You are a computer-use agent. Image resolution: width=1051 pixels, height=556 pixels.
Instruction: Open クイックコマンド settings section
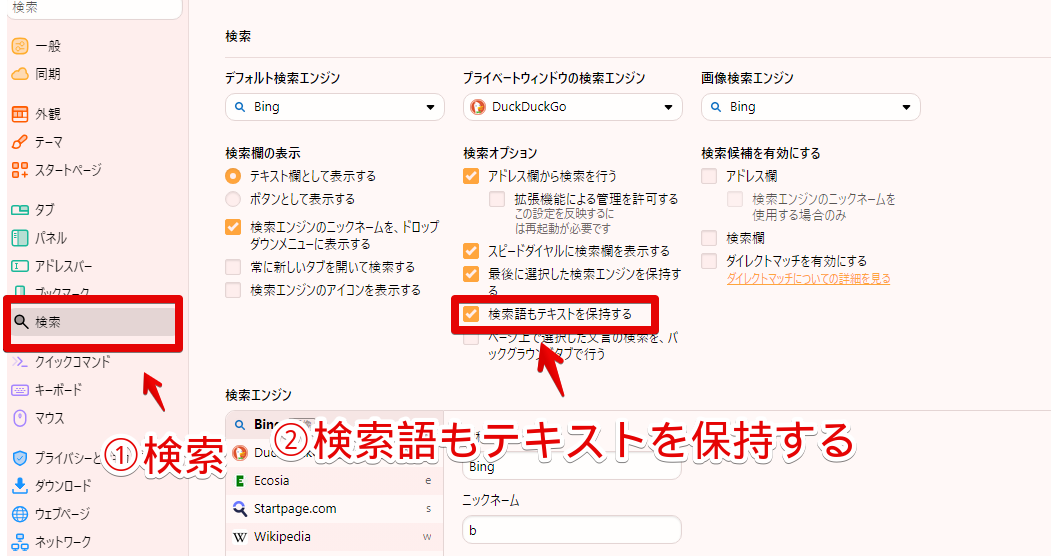tap(72, 362)
